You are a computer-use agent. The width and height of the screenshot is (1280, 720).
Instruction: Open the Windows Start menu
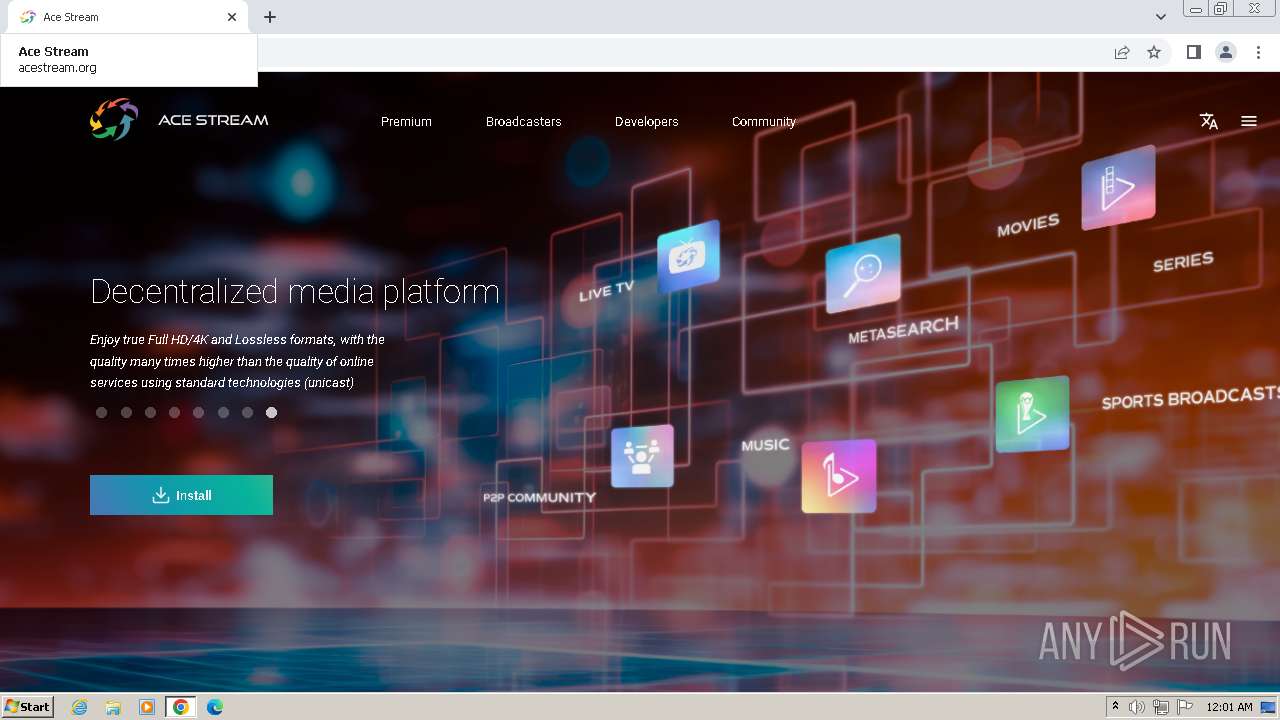click(x=27, y=707)
